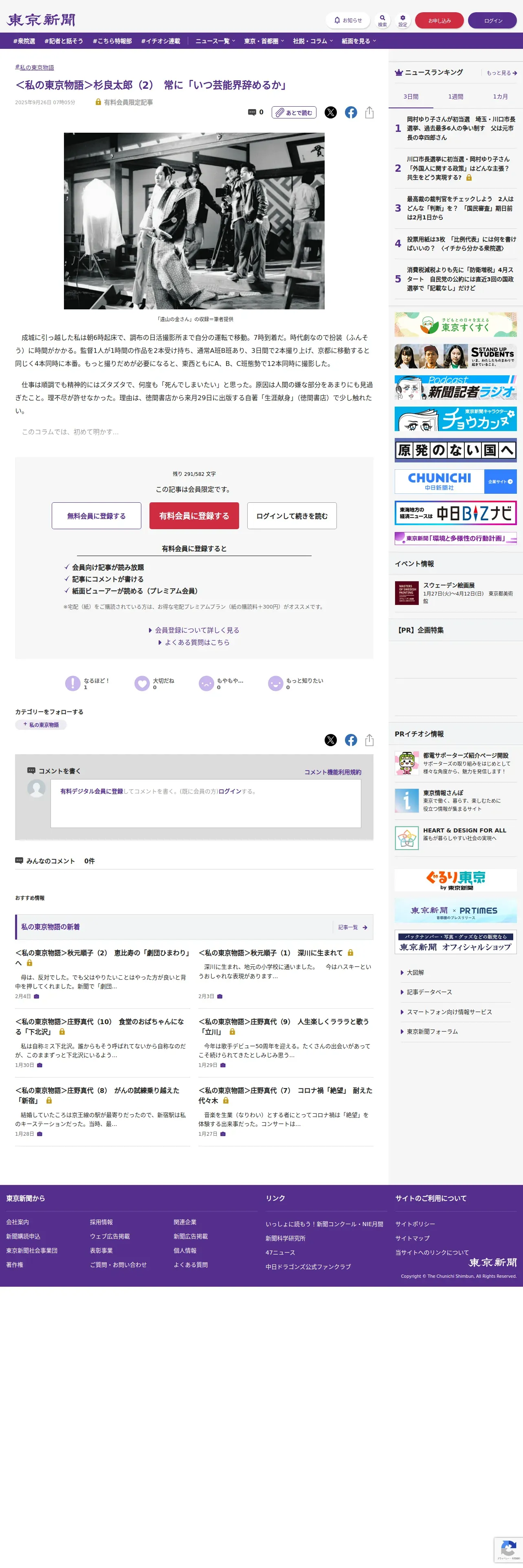Screen dimensions: 523x1568
Task: Click the ログイン button in the header
Action: (492, 21)
